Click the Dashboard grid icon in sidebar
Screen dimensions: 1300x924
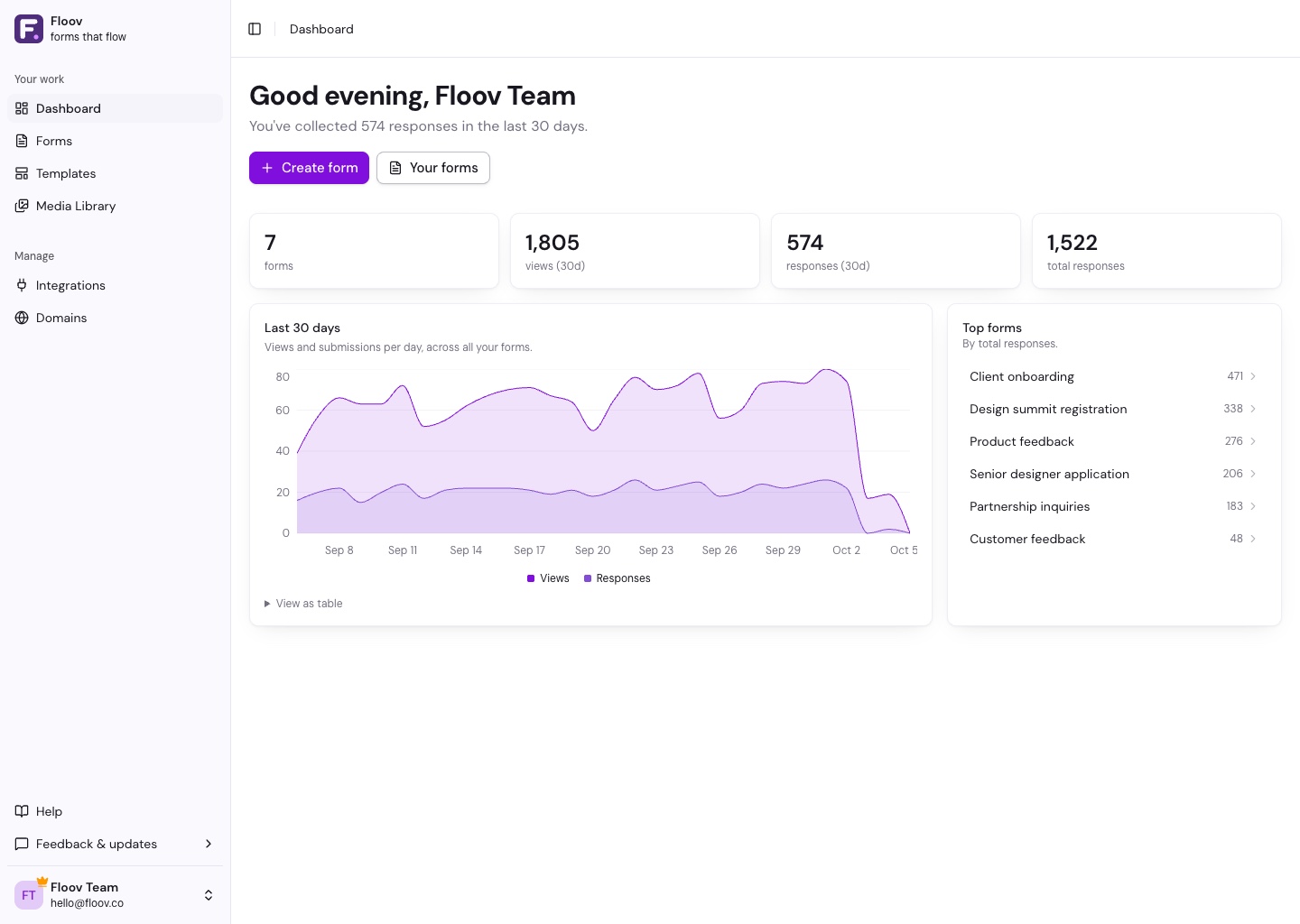click(x=22, y=108)
